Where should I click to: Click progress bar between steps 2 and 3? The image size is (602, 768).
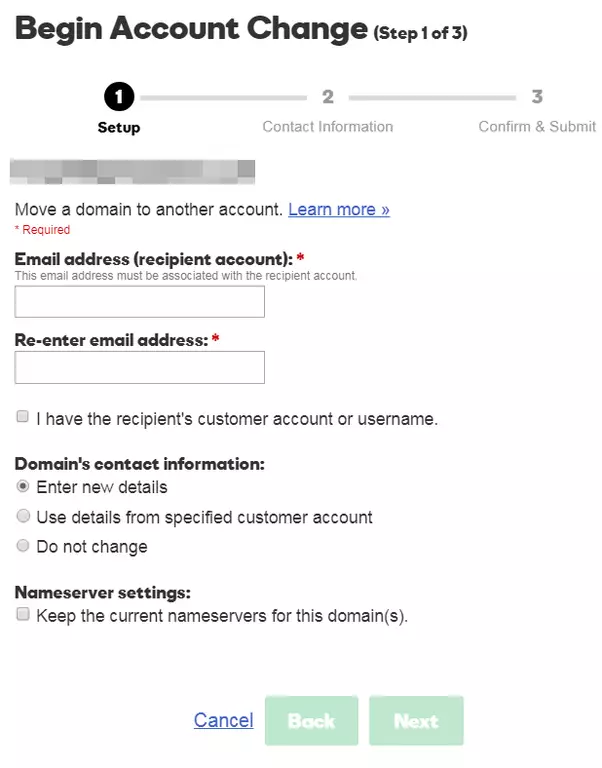coord(432,98)
